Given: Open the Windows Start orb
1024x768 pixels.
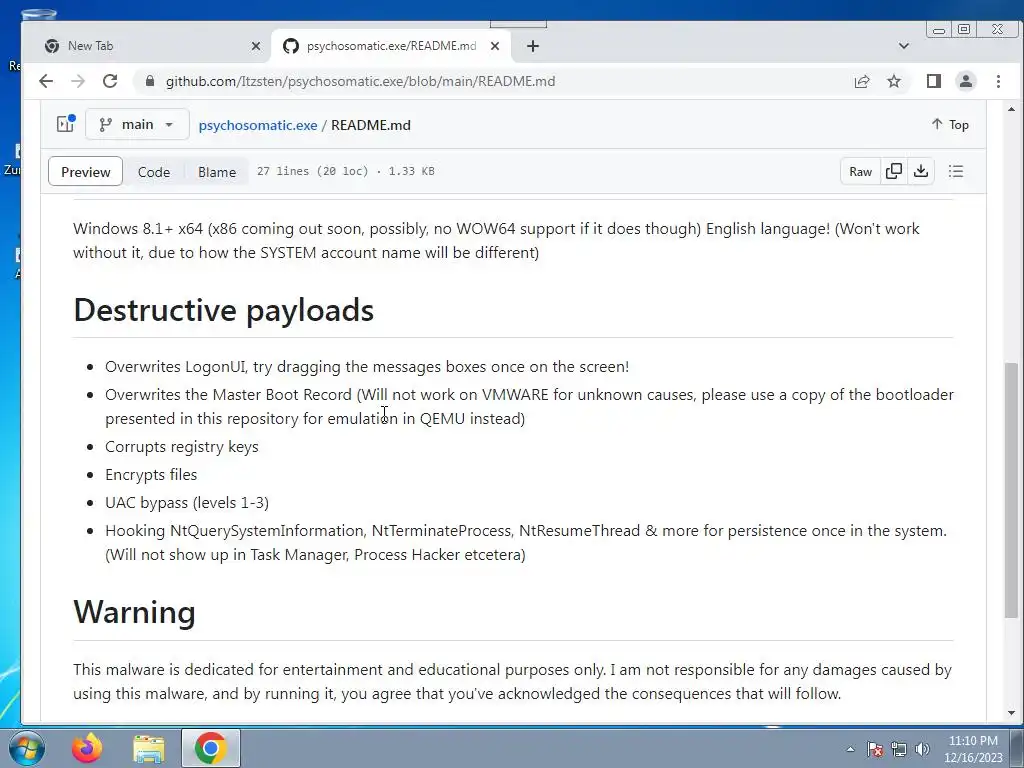Looking at the screenshot, I should pos(27,748).
